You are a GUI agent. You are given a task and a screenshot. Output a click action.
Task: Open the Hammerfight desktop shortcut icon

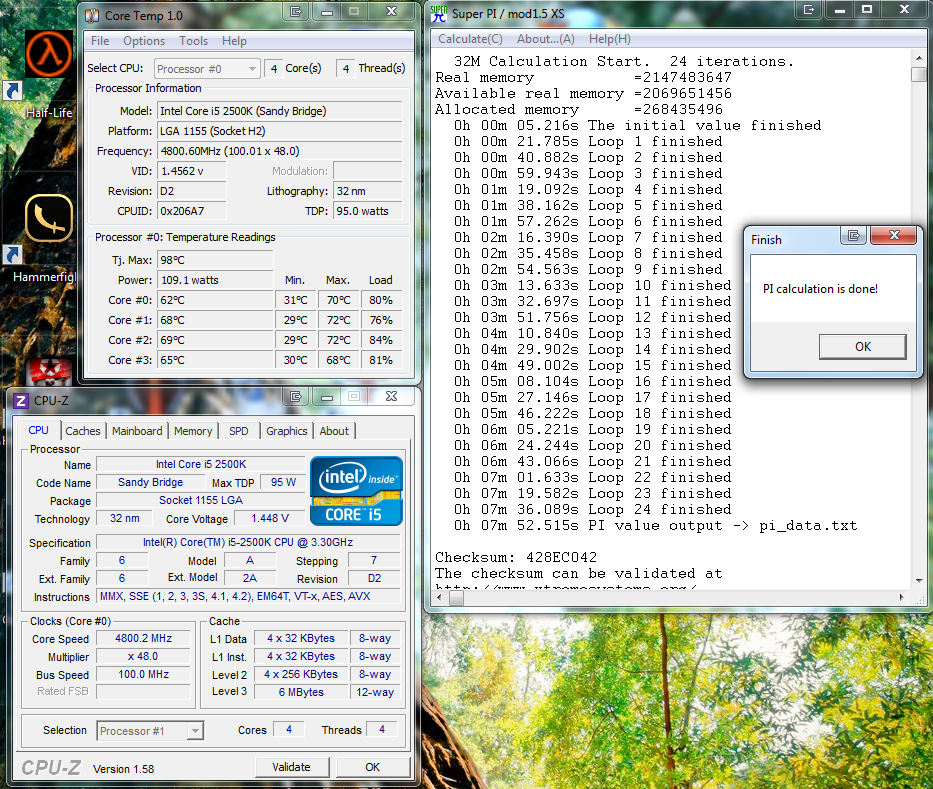pos(49,218)
